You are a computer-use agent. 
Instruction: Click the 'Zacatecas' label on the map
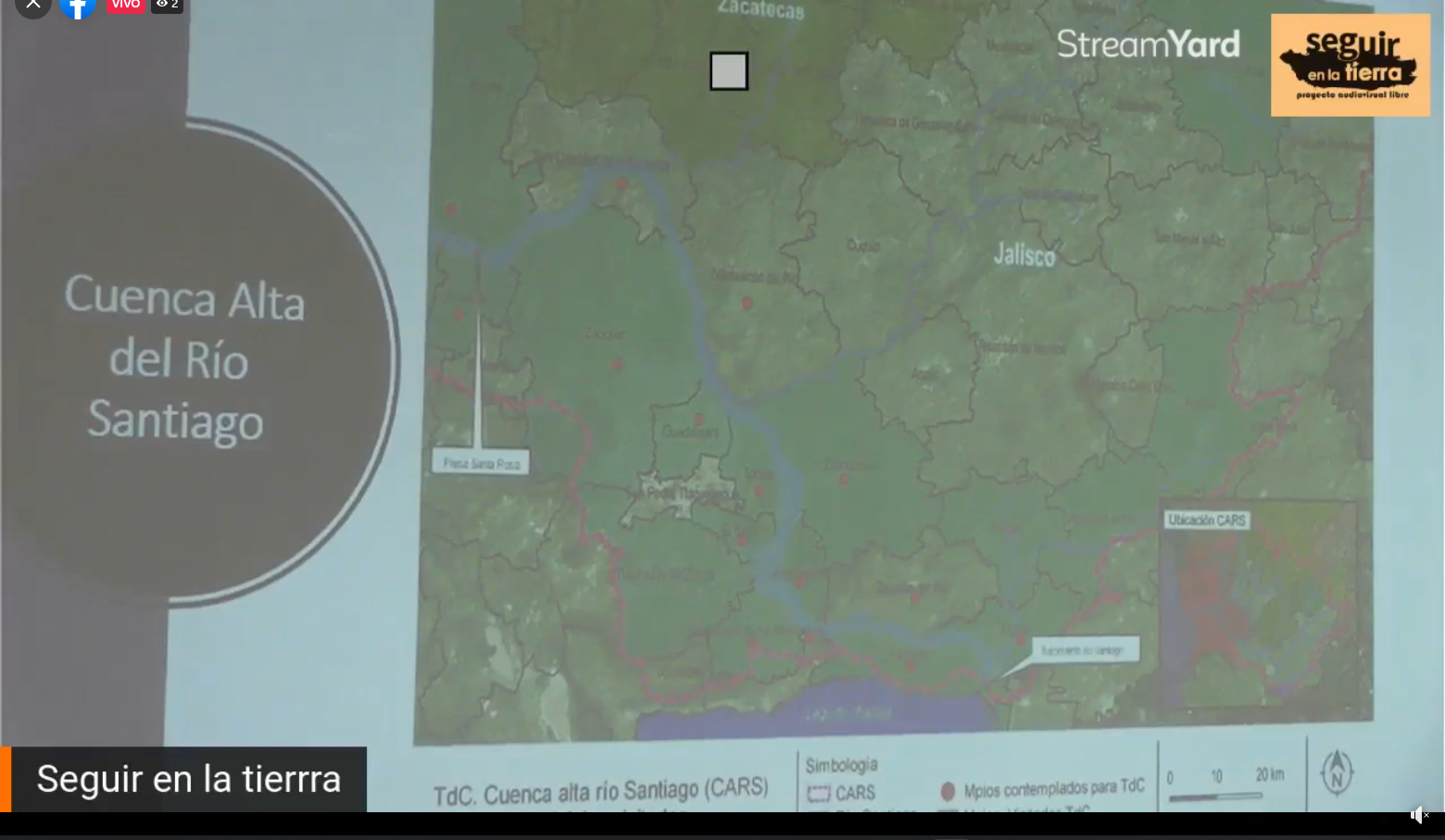tap(760, 10)
